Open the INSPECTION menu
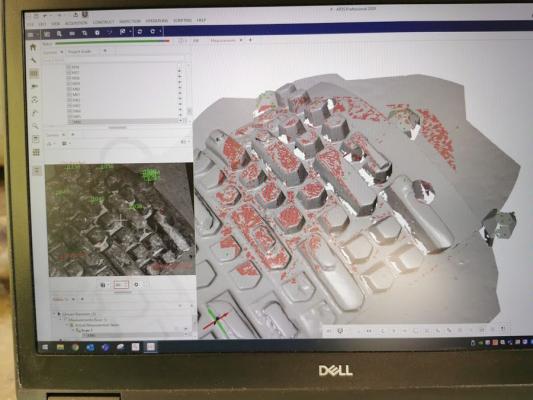 (130, 21)
